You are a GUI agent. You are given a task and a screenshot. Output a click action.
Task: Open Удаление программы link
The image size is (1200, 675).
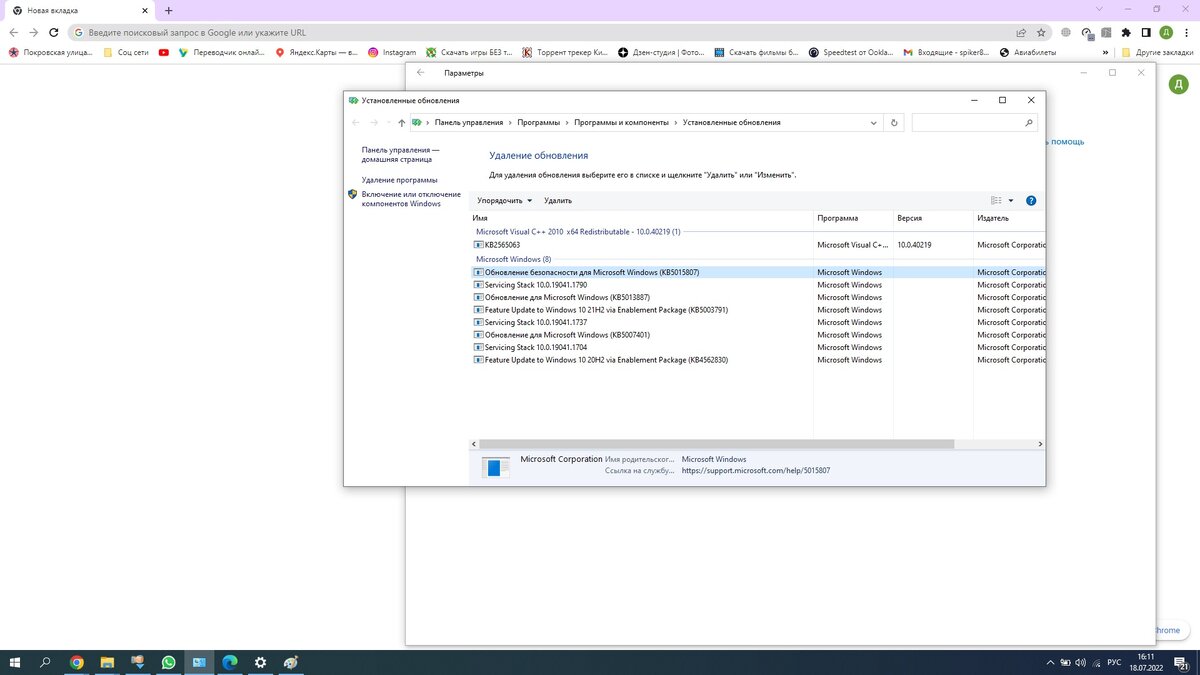(399, 180)
